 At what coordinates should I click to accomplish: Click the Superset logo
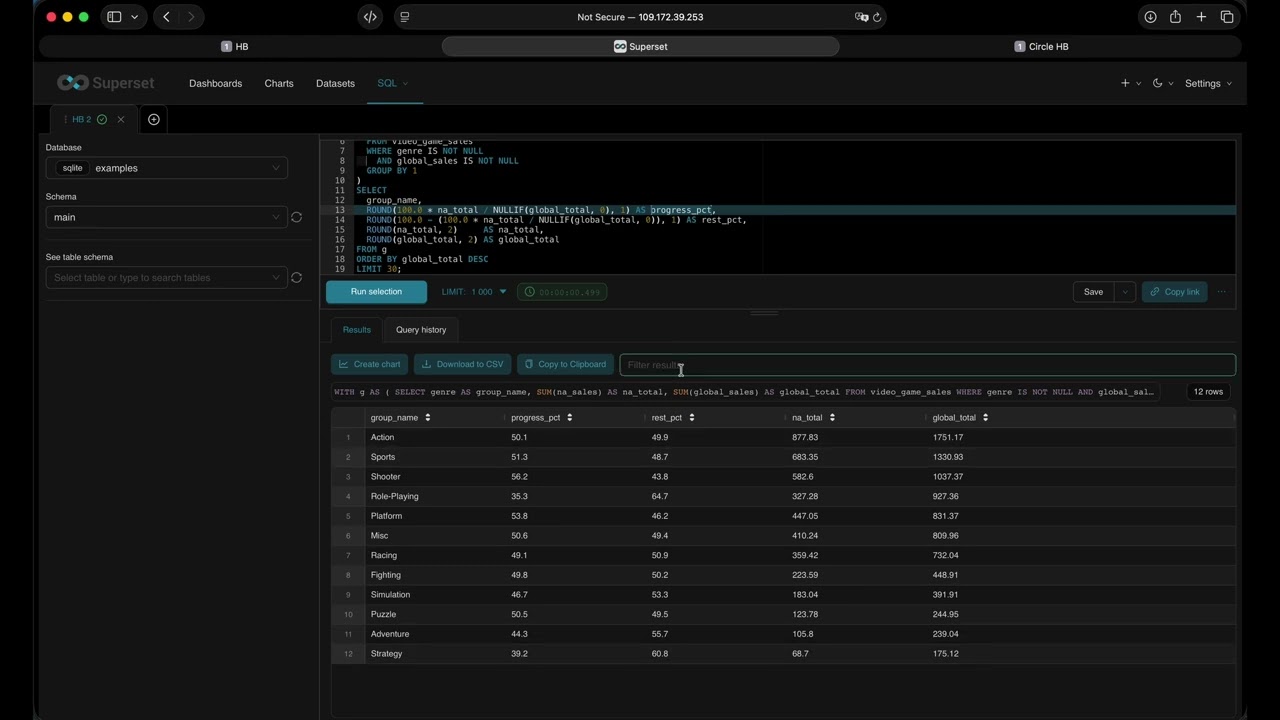[x=105, y=83]
